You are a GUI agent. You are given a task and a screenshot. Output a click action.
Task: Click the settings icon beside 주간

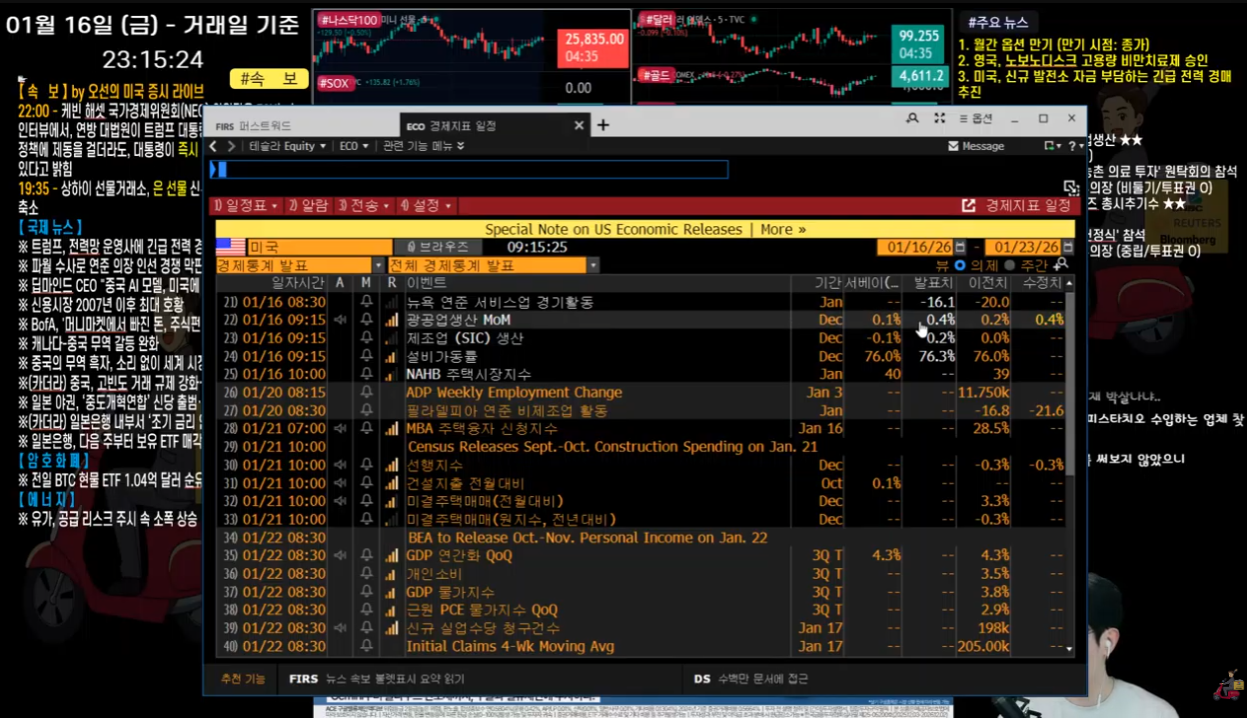(1060, 265)
